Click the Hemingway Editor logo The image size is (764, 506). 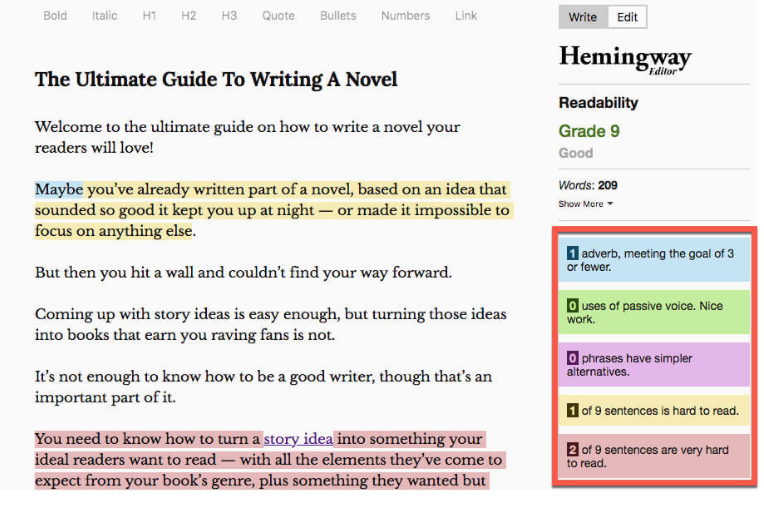click(624, 59)
